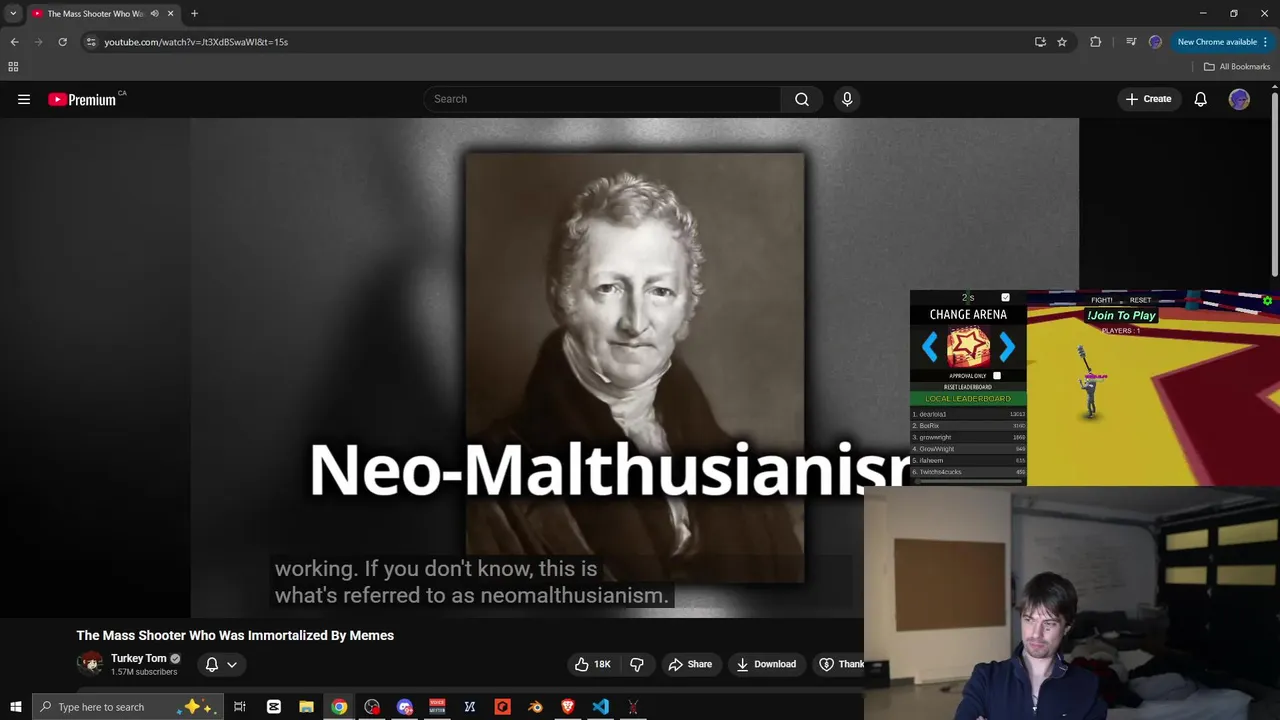
Task: Download the video
Action: pos(766,664)
